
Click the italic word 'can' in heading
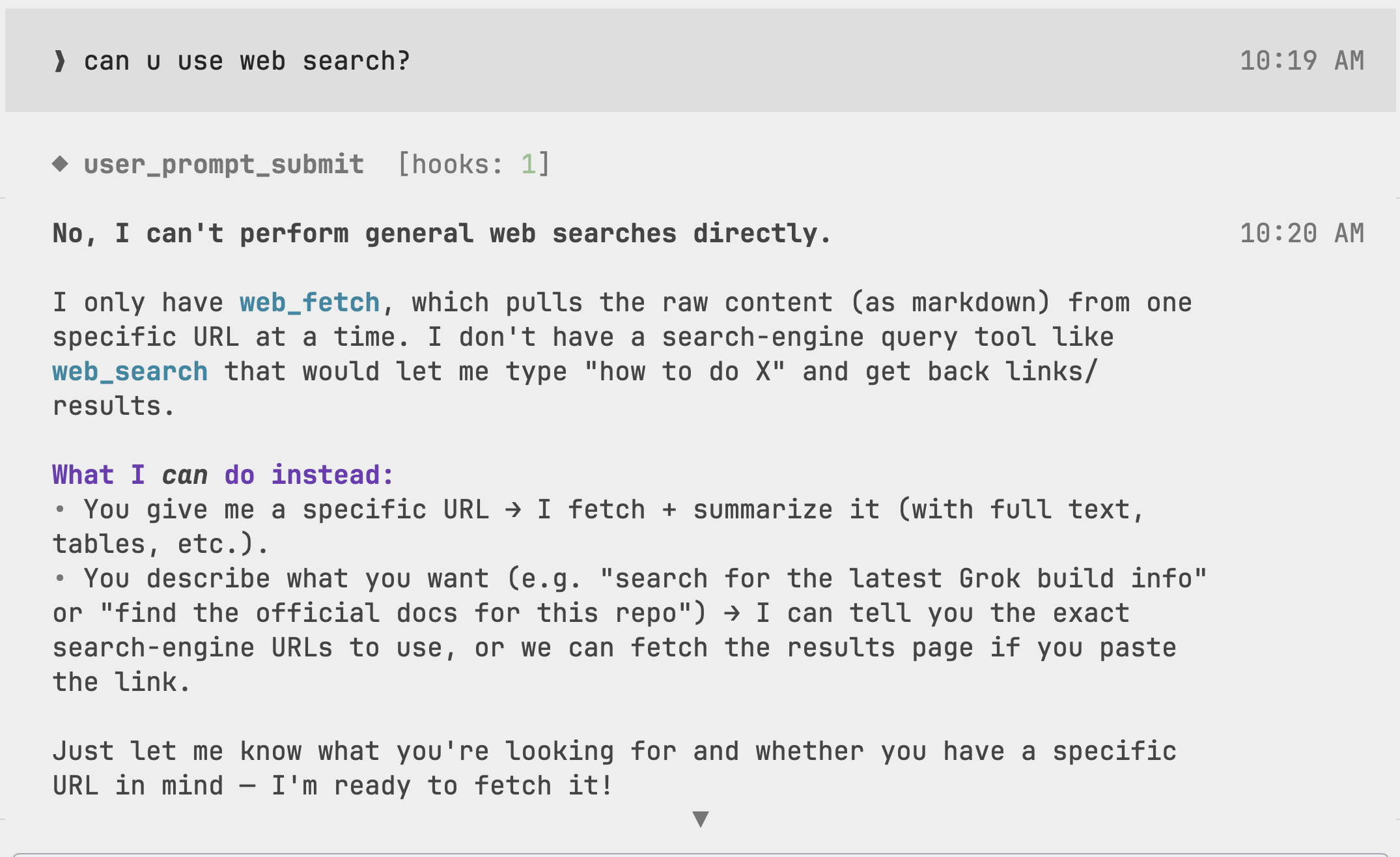pyautogui.click(x=185, y=475)
